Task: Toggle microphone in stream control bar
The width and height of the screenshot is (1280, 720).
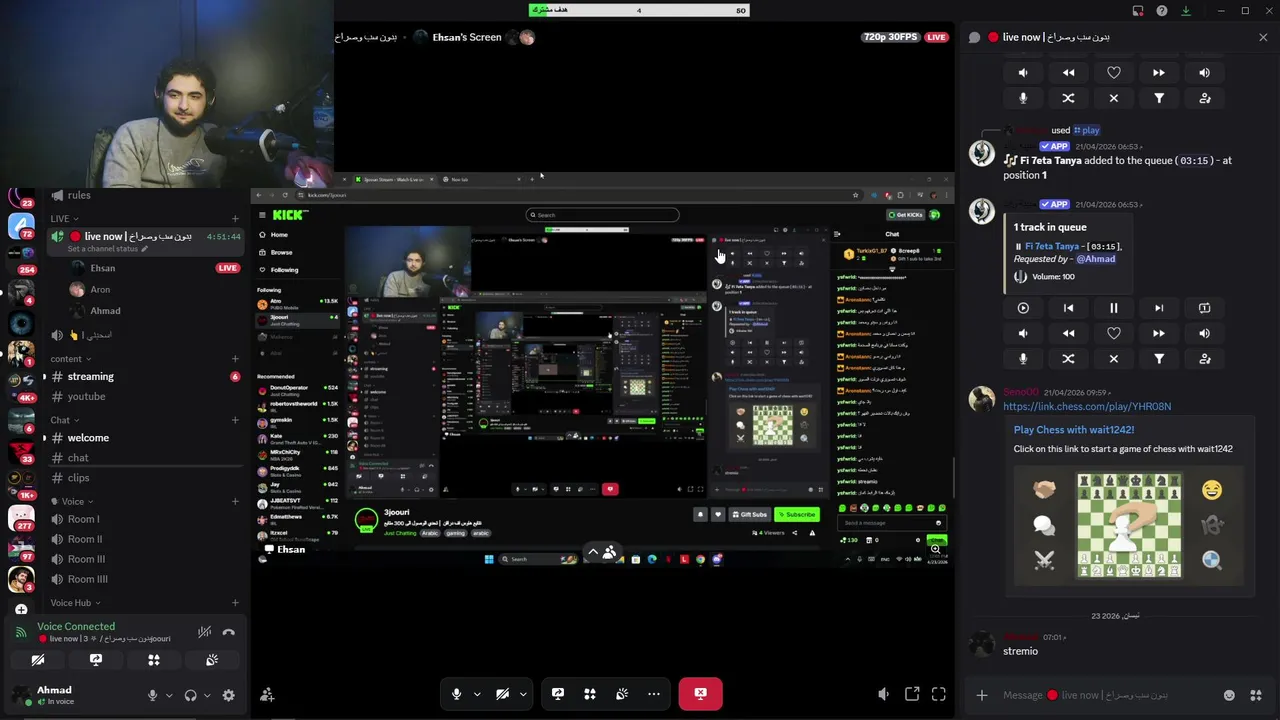Action: click(456, 694)
